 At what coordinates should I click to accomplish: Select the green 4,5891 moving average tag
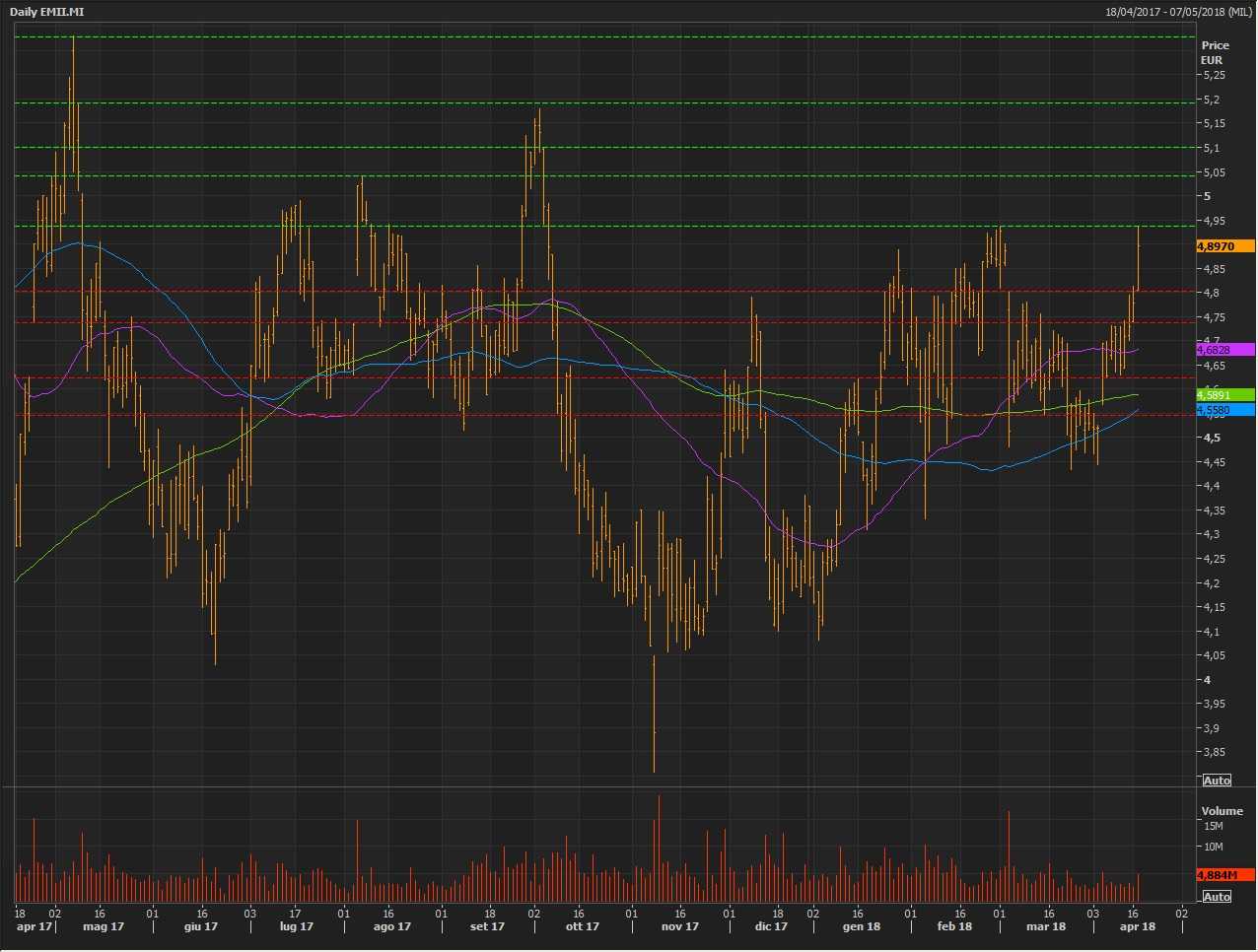click(x=1224, y=395)
